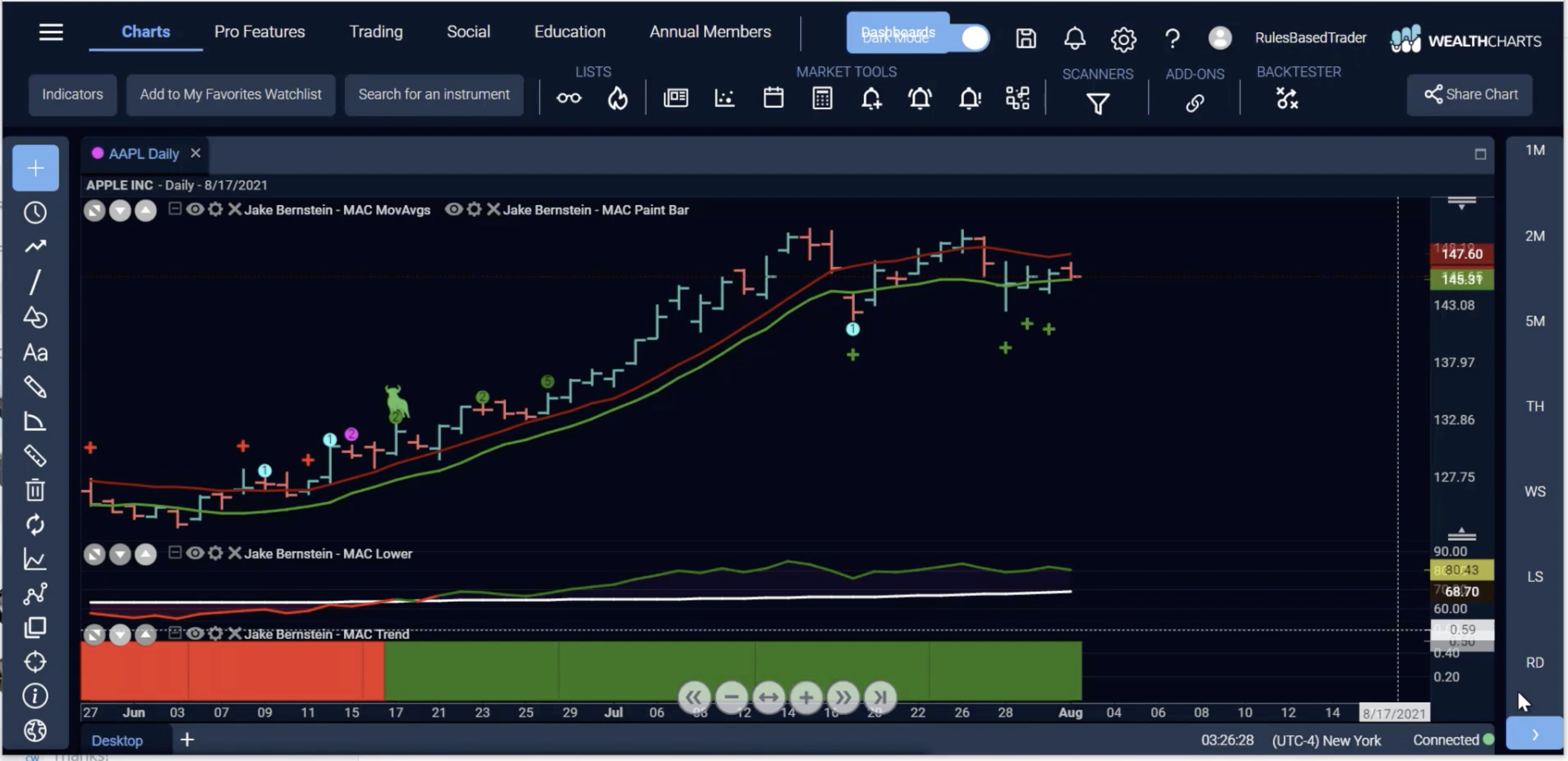Open the backtester icon
The height and width of the screenshot is (761, 1568).
(1287, 99)
